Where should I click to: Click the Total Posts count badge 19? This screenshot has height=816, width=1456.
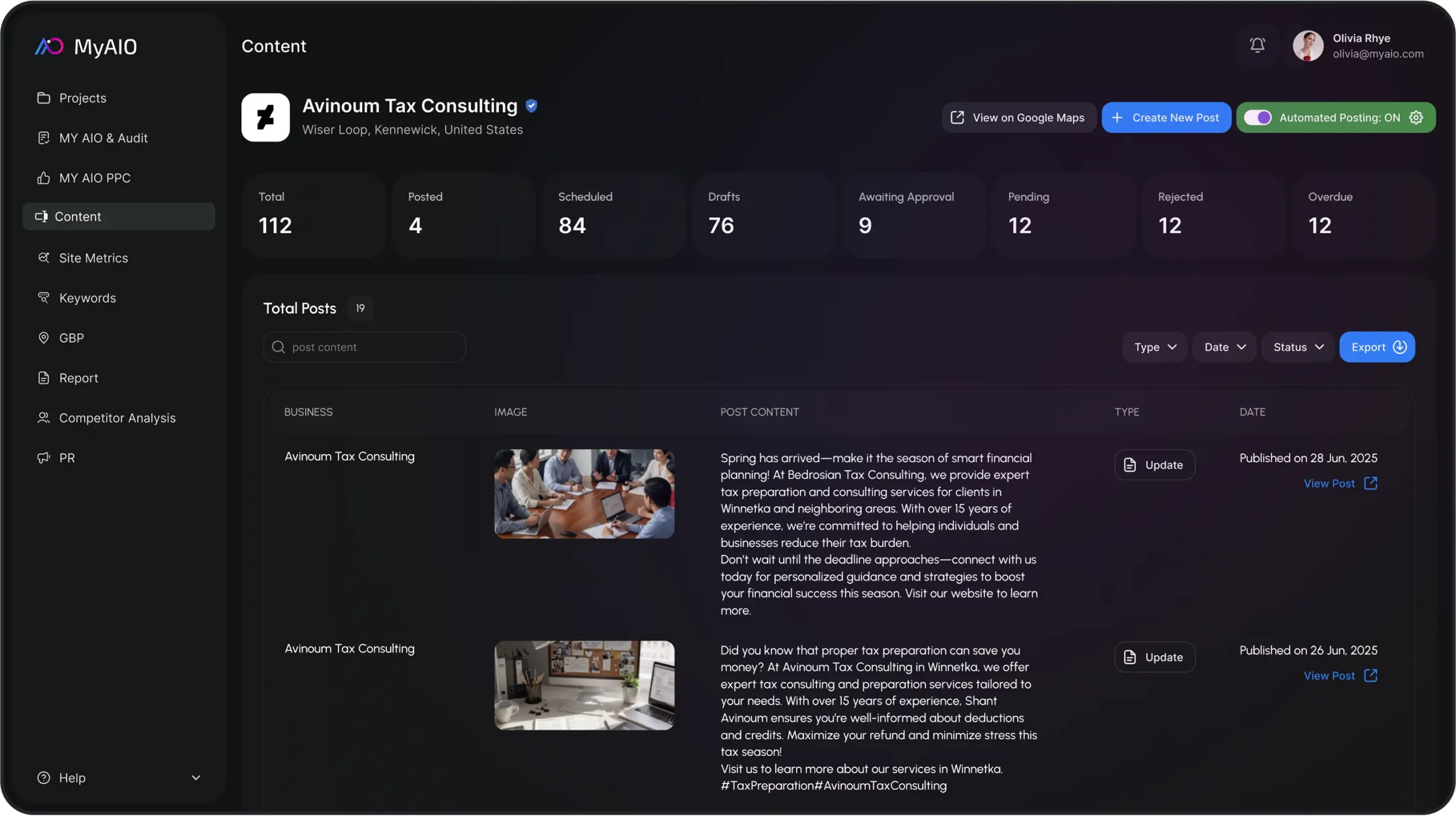point(360,308)
